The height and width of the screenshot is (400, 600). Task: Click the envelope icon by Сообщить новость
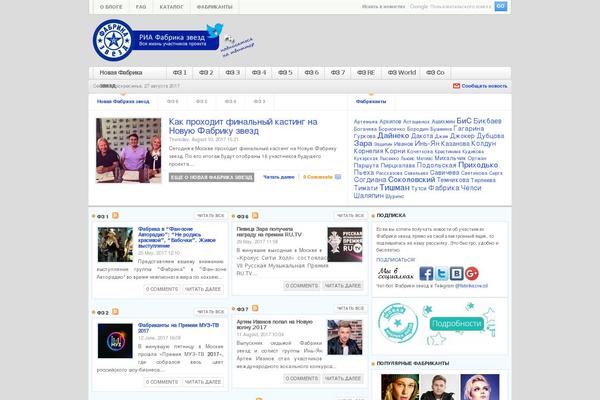coord(456,86)
